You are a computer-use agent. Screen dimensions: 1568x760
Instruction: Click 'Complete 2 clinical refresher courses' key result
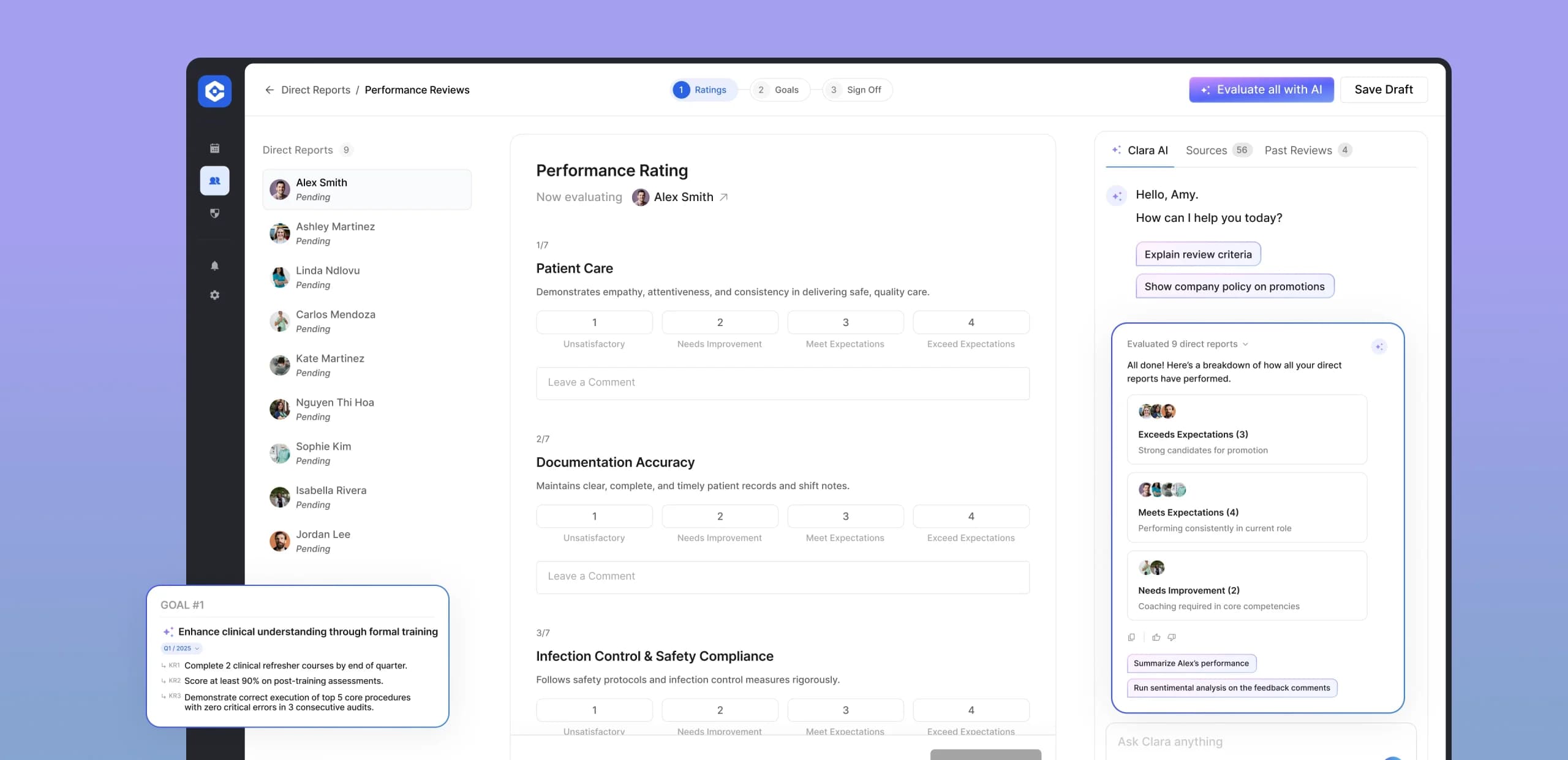pos(296,666)
